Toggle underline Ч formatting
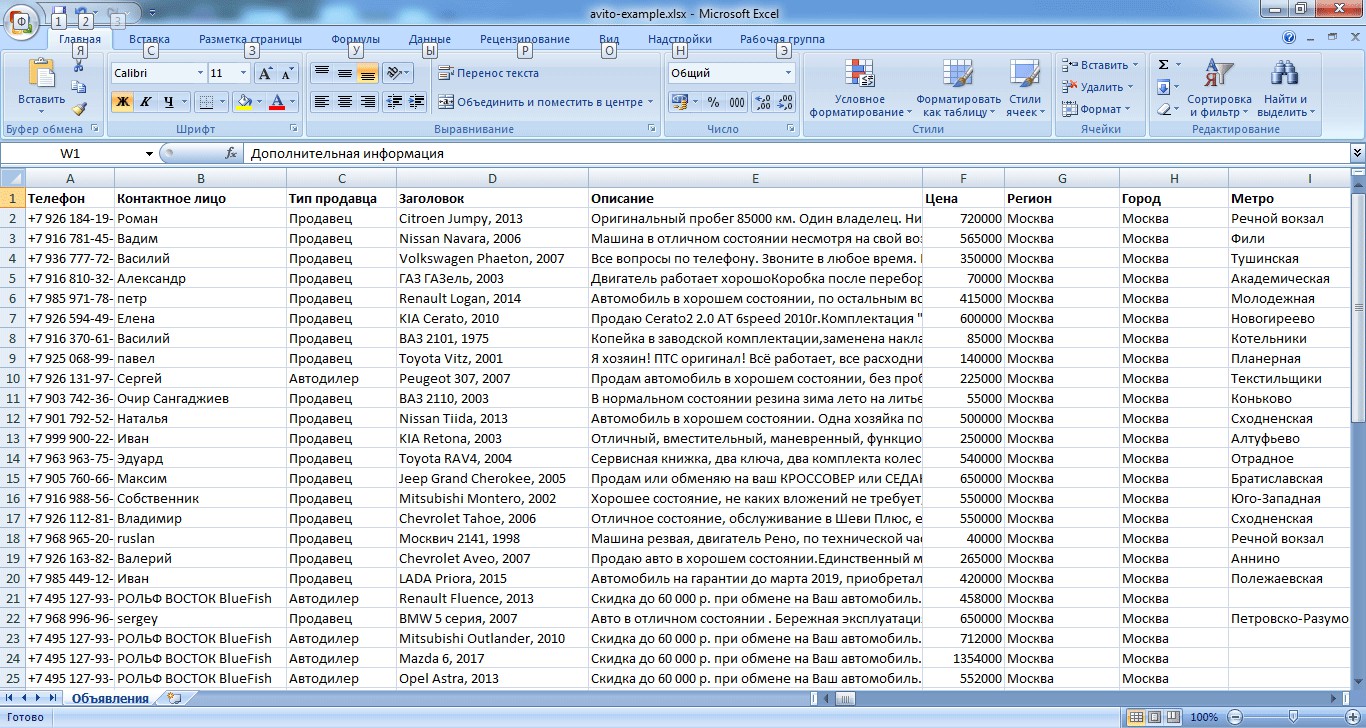1366x728 pixels. [168, 102]
